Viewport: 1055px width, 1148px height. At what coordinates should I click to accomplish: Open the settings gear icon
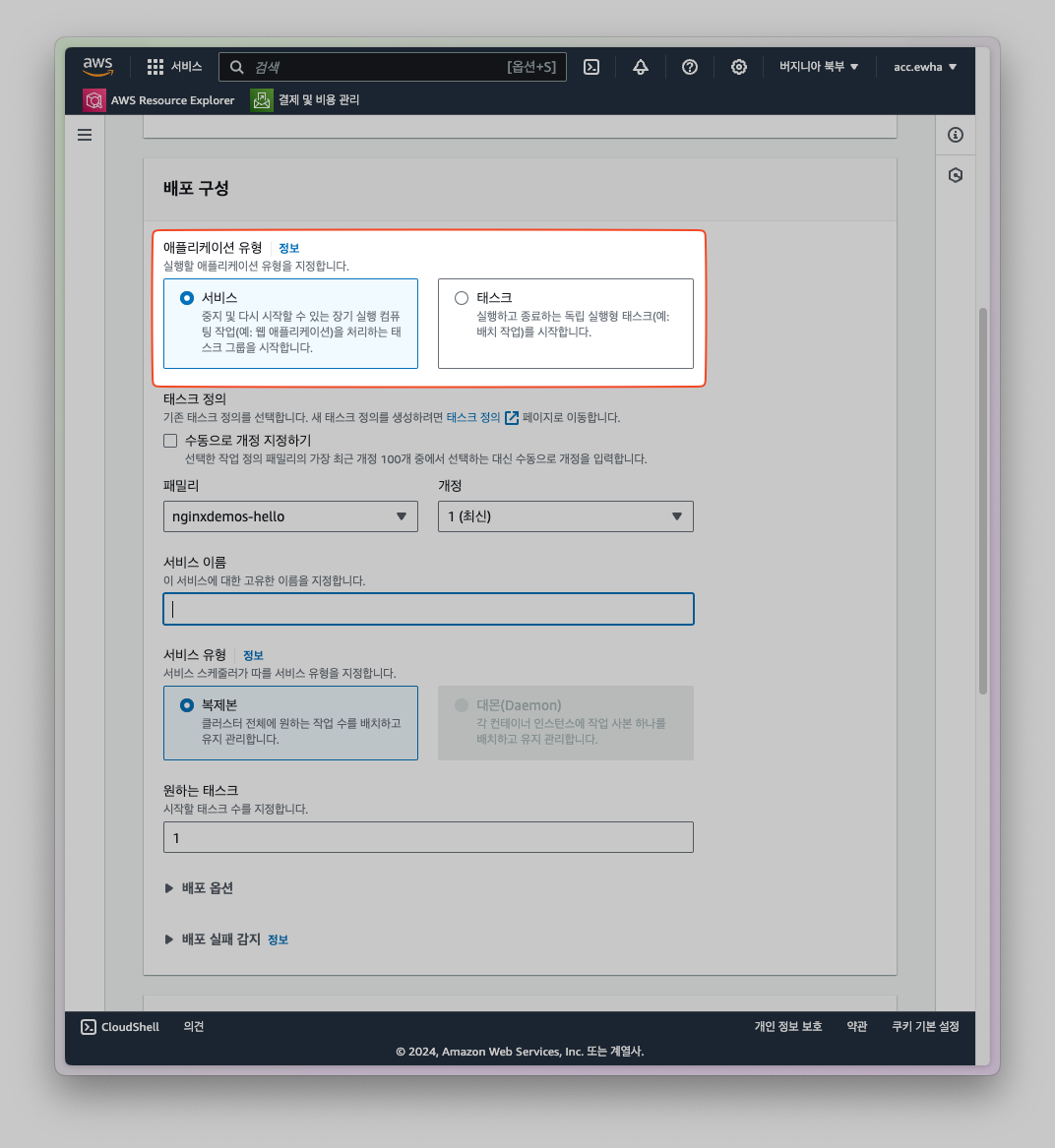(739, 67)
